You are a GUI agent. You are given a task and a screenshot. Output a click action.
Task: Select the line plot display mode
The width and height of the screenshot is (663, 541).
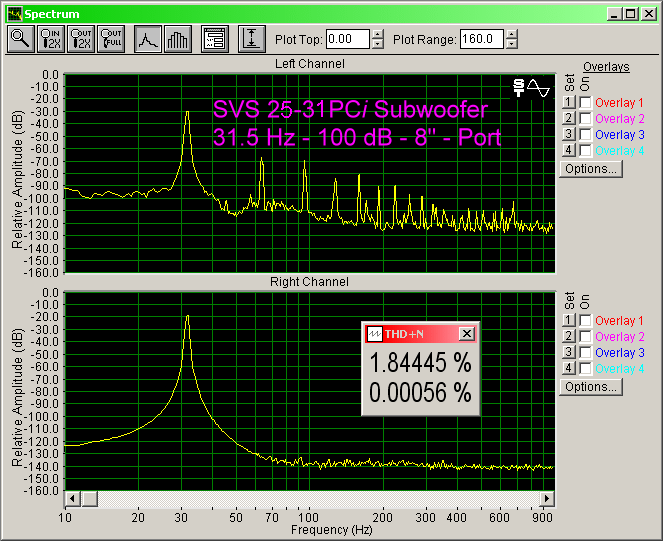(x=148, y=39)
